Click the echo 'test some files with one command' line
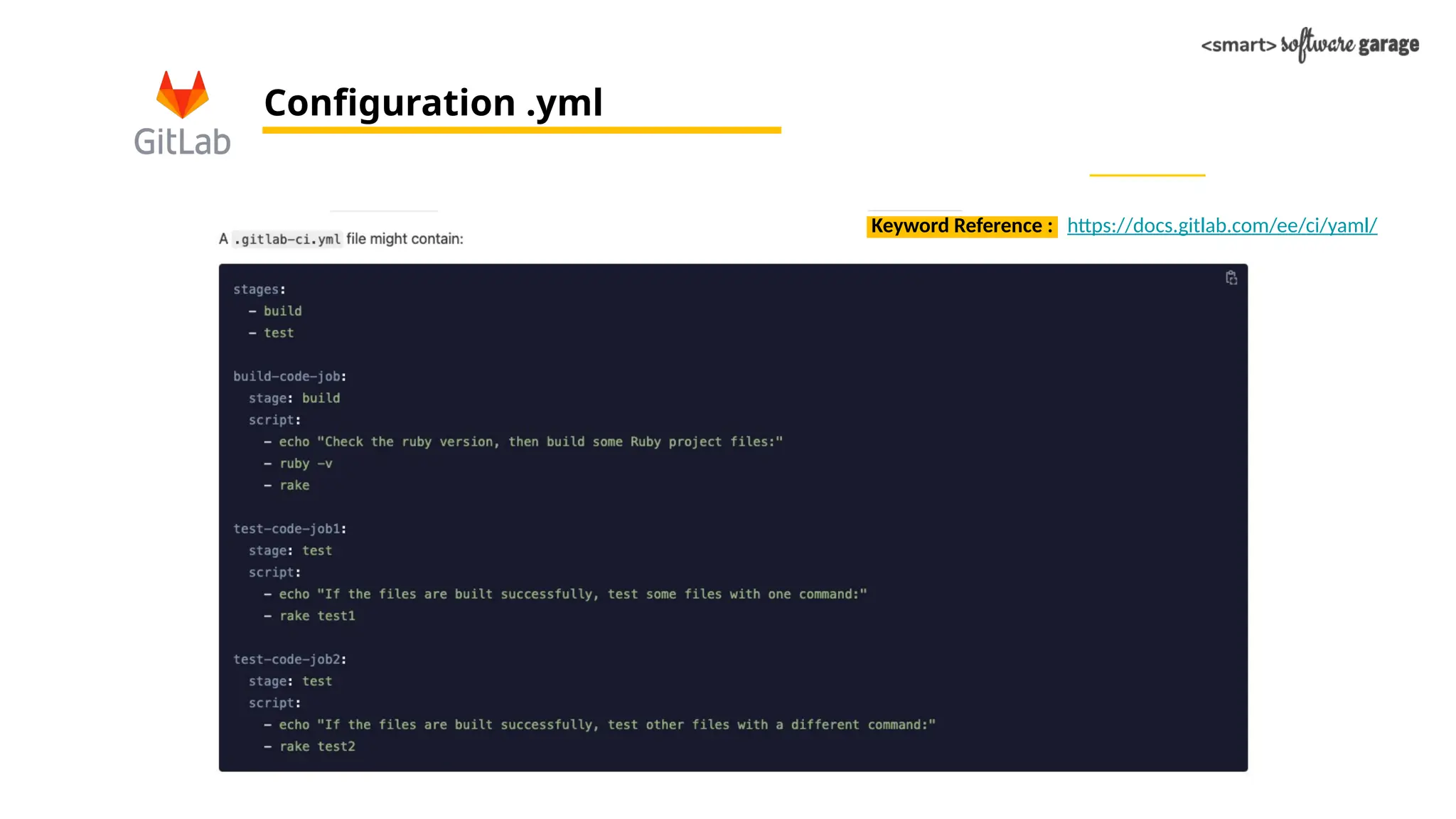The height and width of the screenshot is (819, 1456). point(565,594)
